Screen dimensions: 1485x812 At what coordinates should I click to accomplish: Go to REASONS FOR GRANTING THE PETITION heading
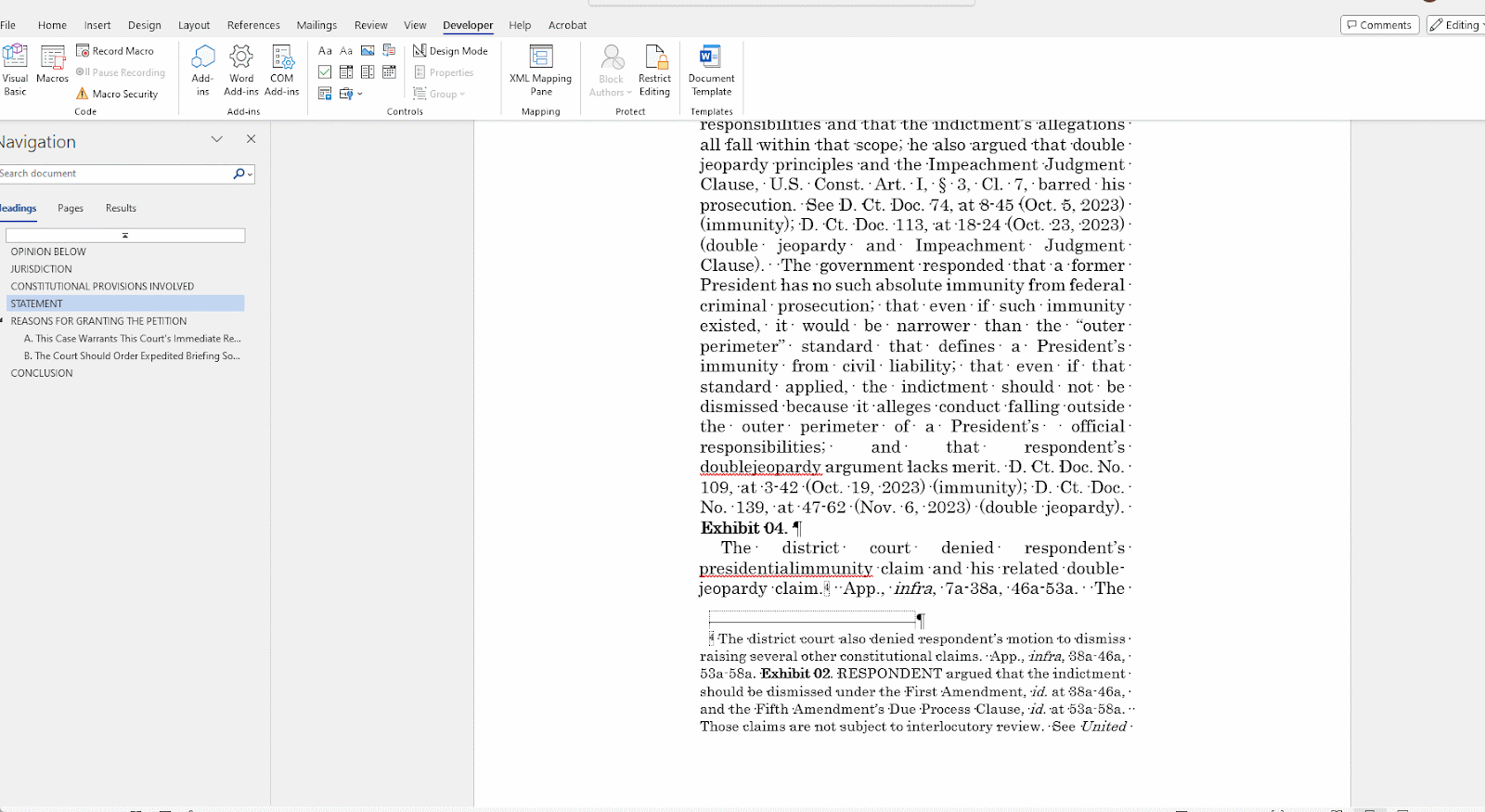coord(98,321)
